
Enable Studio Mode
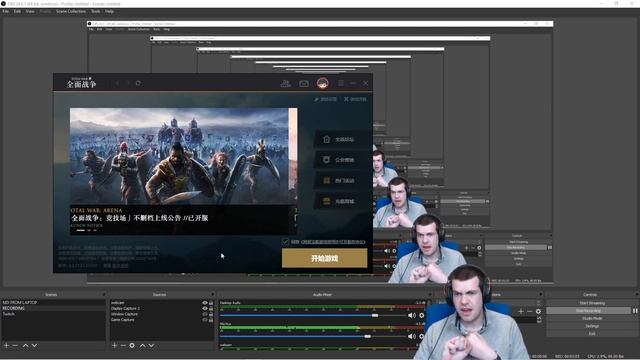(592, 318)
